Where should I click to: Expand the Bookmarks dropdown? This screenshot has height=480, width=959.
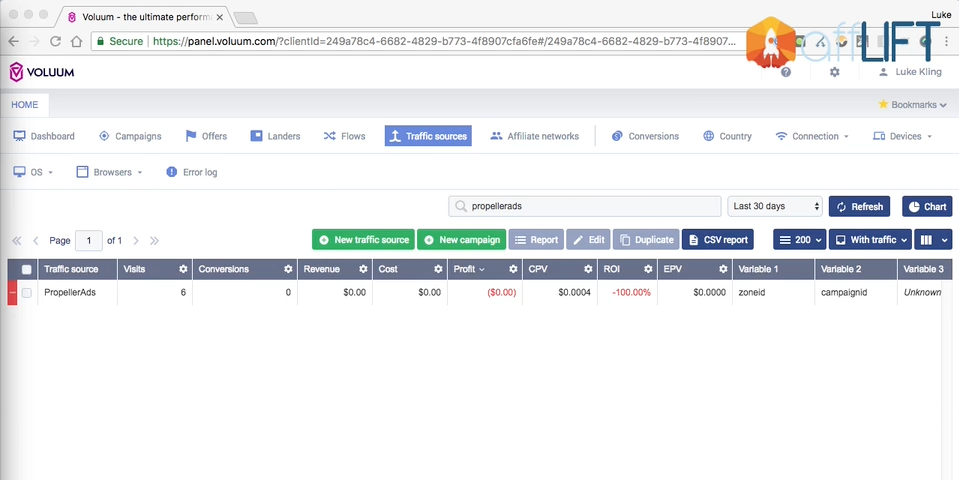tap(912, 105)
